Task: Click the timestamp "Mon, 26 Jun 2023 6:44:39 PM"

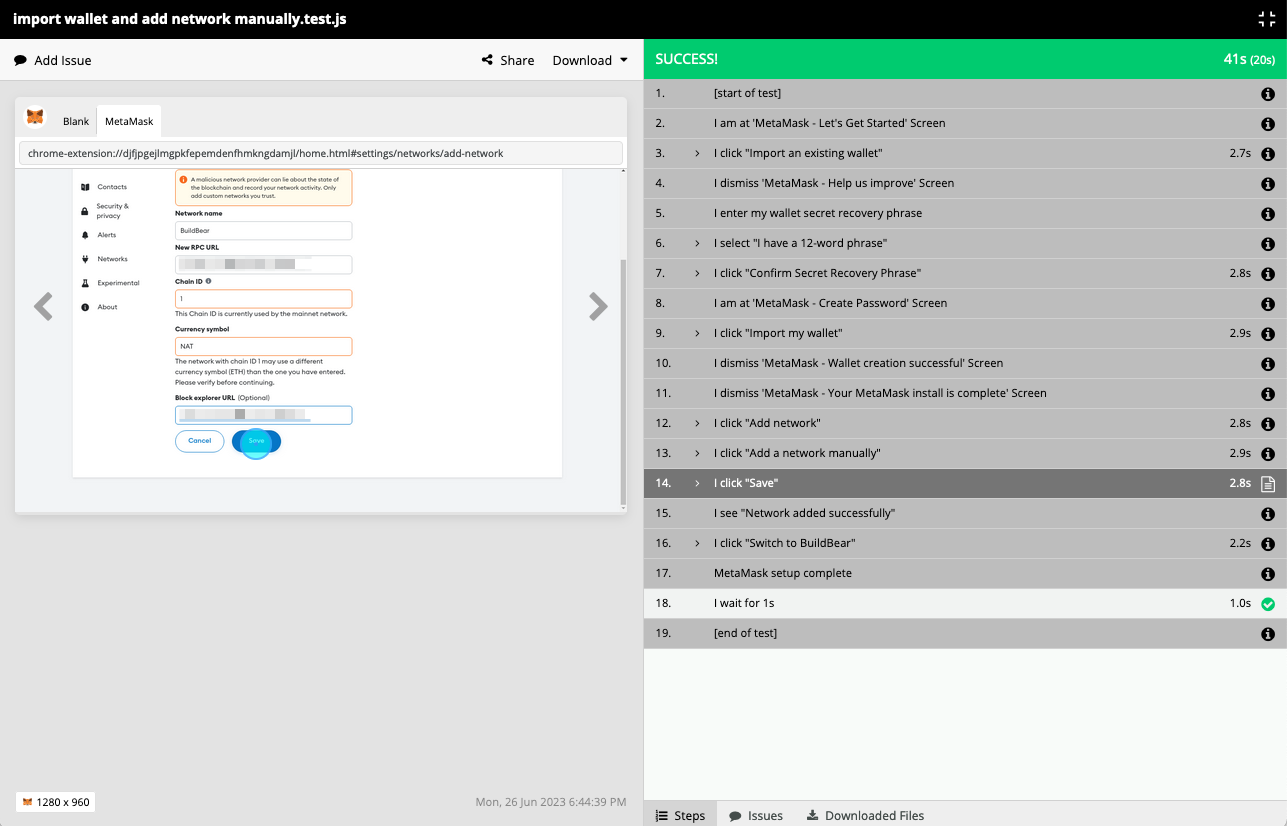Action: point(550,802)
